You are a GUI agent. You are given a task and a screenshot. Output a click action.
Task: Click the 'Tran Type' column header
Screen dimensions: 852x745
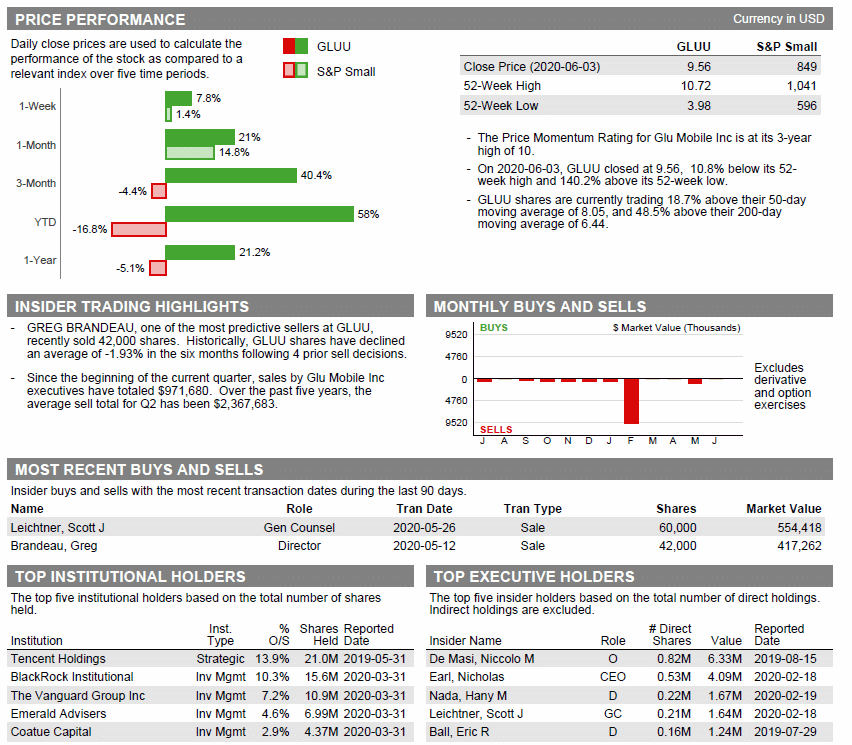[532, 509]
